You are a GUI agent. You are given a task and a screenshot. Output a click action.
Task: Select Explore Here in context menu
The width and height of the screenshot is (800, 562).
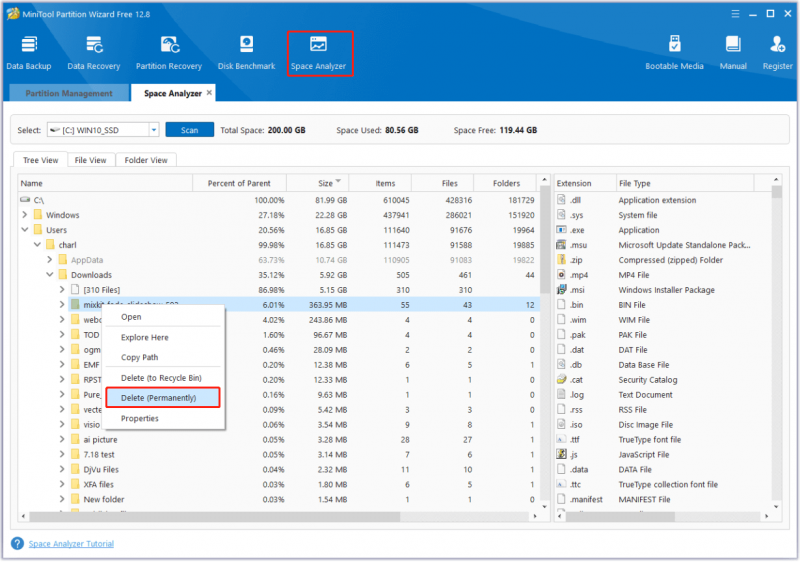pos(163,338)
